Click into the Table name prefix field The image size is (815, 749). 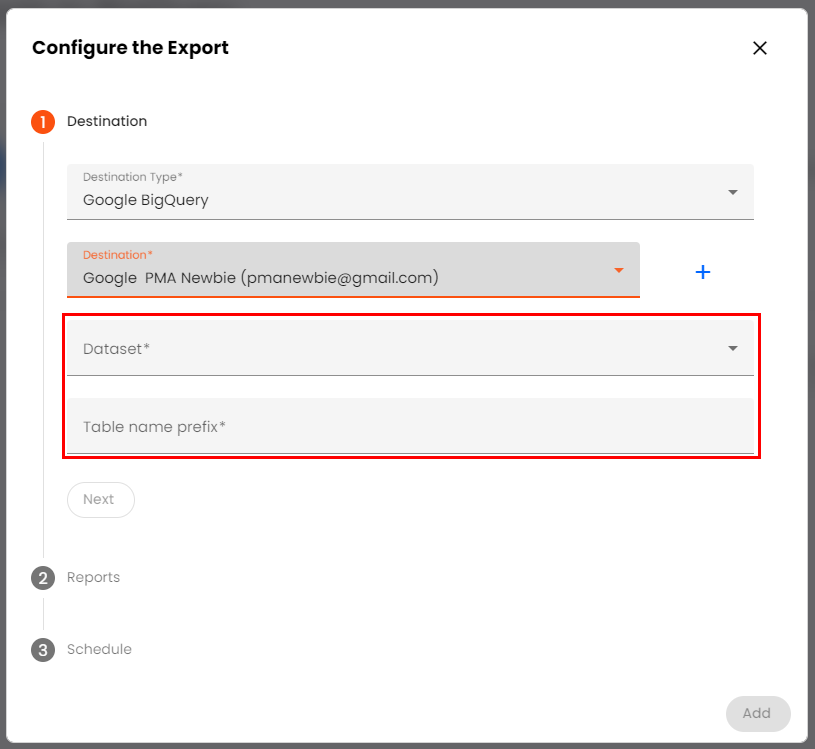pos(410,427)
